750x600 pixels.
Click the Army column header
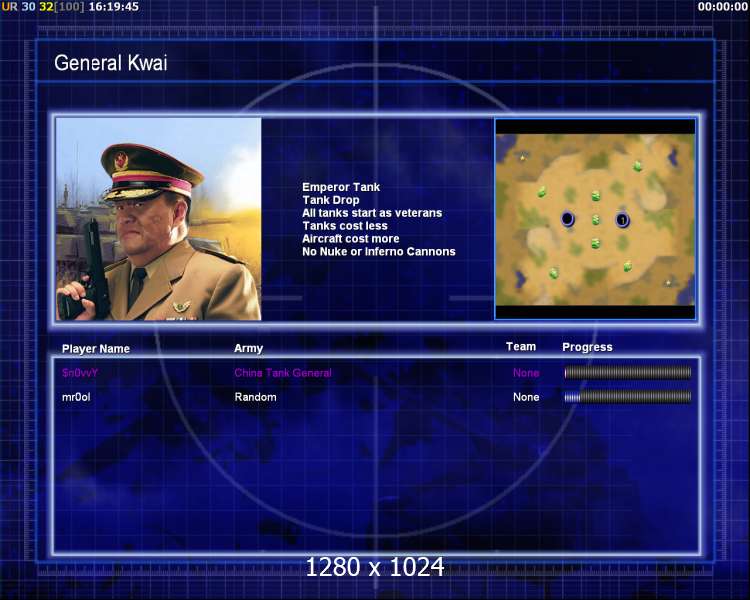point(248,348)
